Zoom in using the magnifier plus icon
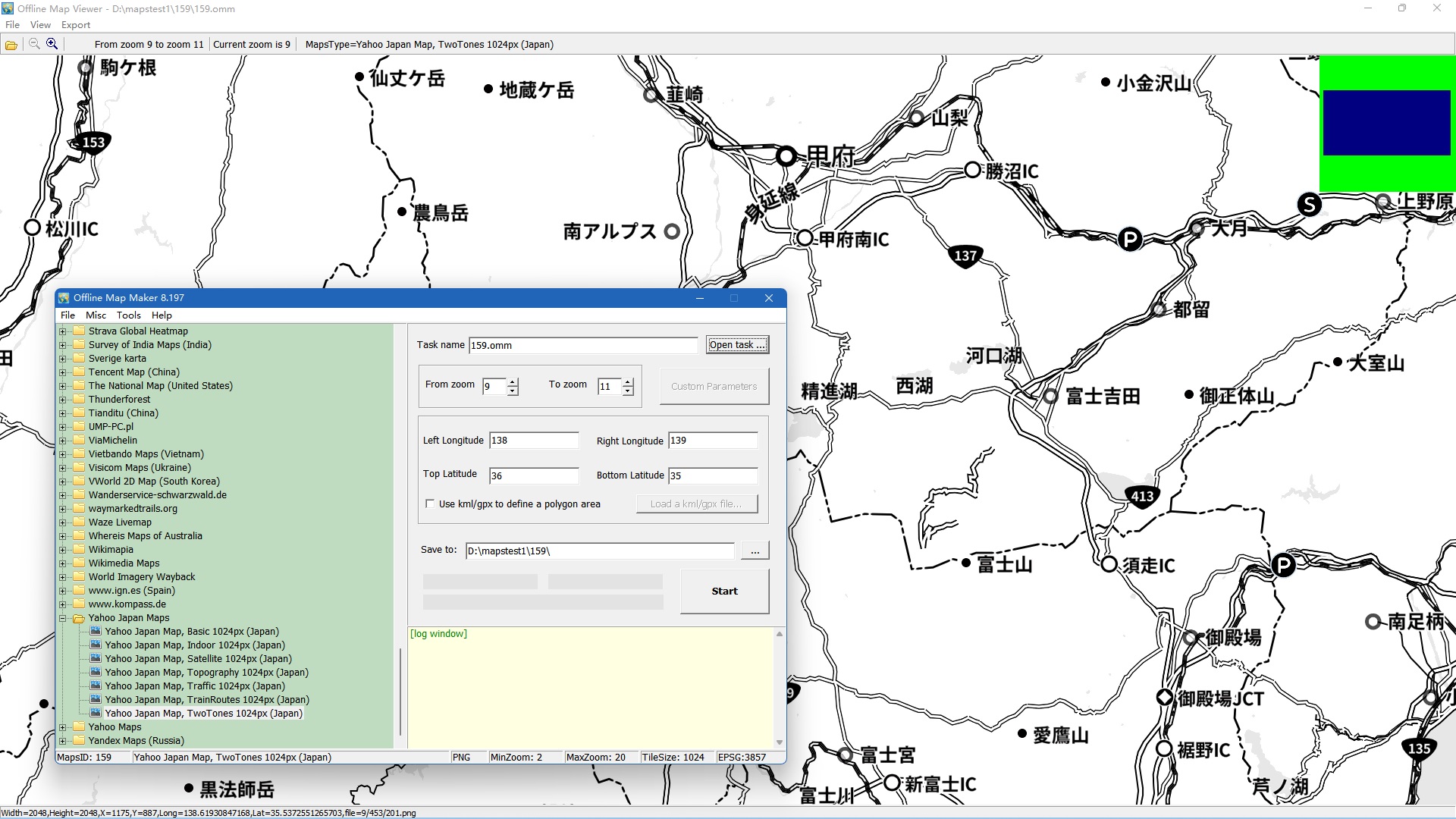The width and height of the screenshot is (1456, 819). tap(52, 44)
